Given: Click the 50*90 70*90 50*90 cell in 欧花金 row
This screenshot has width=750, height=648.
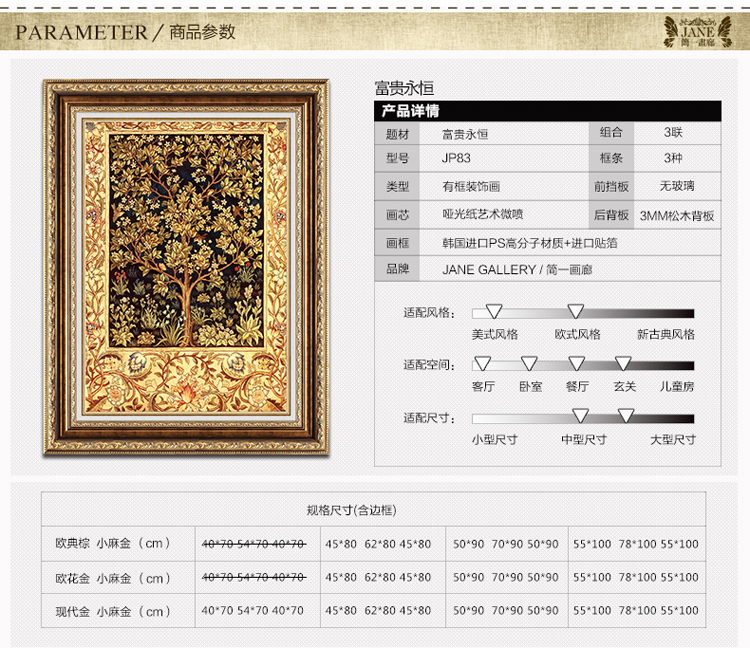Looking at the screenshot, I should tap(506, 577).
